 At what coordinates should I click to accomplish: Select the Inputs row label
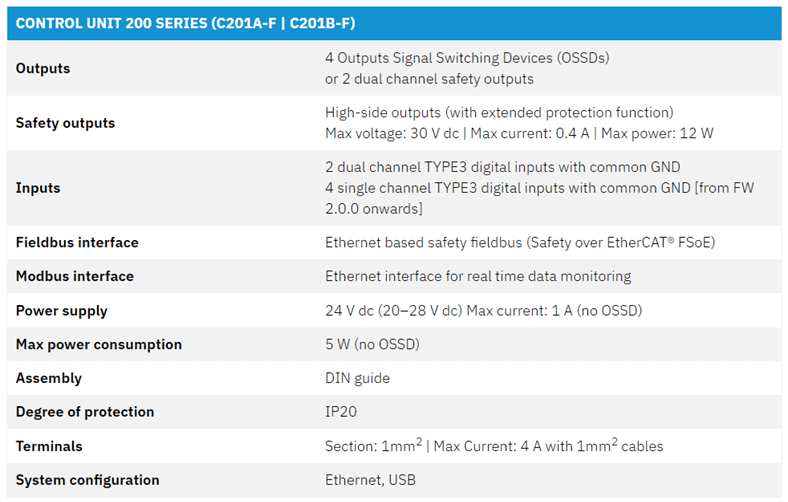click(x=38, y=188)
